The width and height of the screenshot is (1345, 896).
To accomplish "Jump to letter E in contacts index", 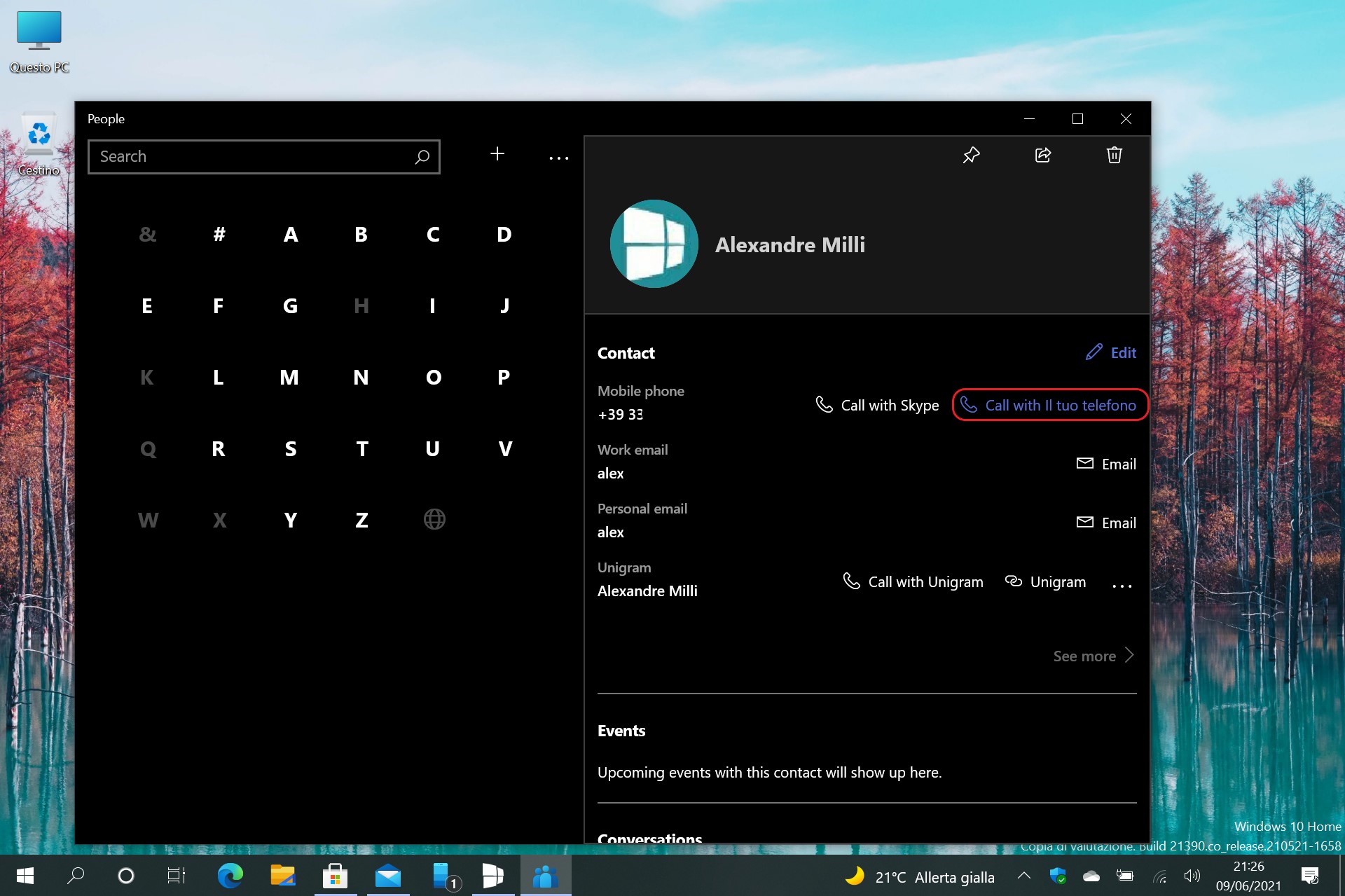I will (147, 305).
